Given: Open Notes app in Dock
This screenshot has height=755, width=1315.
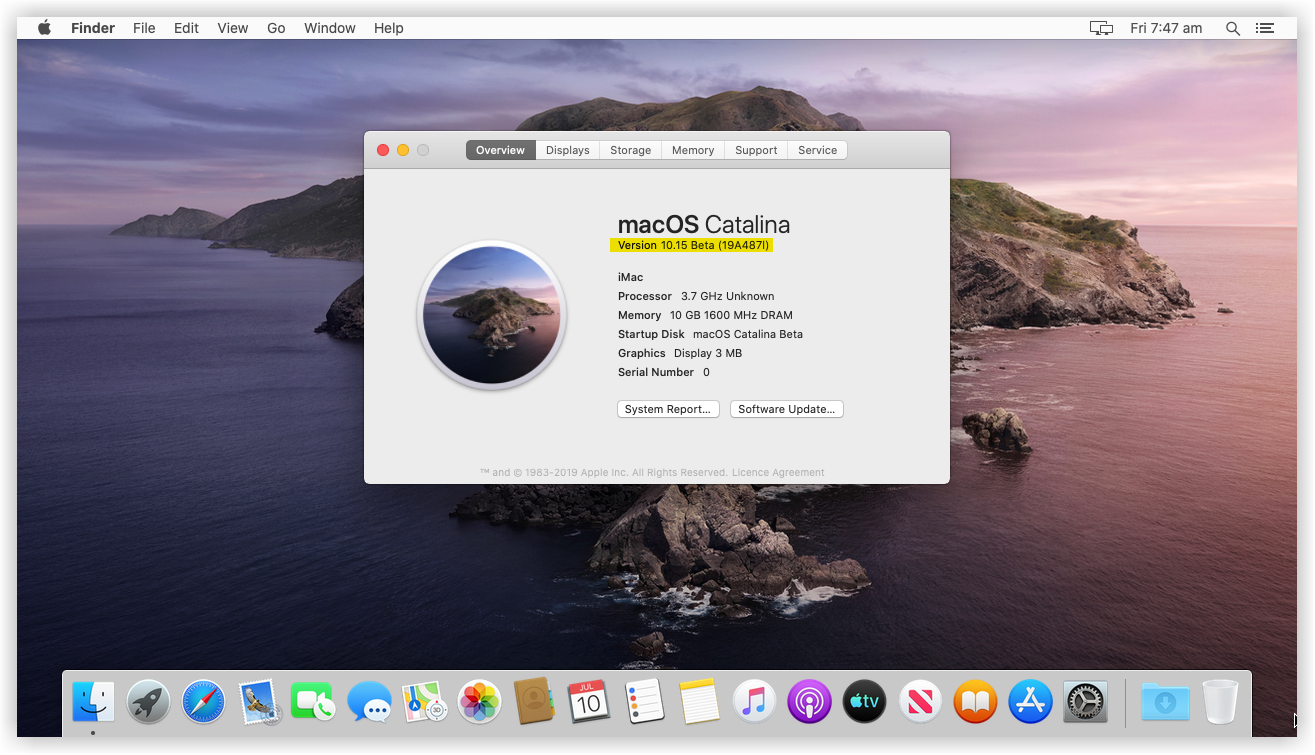Looking at the screenshot, I should point(699,701).
